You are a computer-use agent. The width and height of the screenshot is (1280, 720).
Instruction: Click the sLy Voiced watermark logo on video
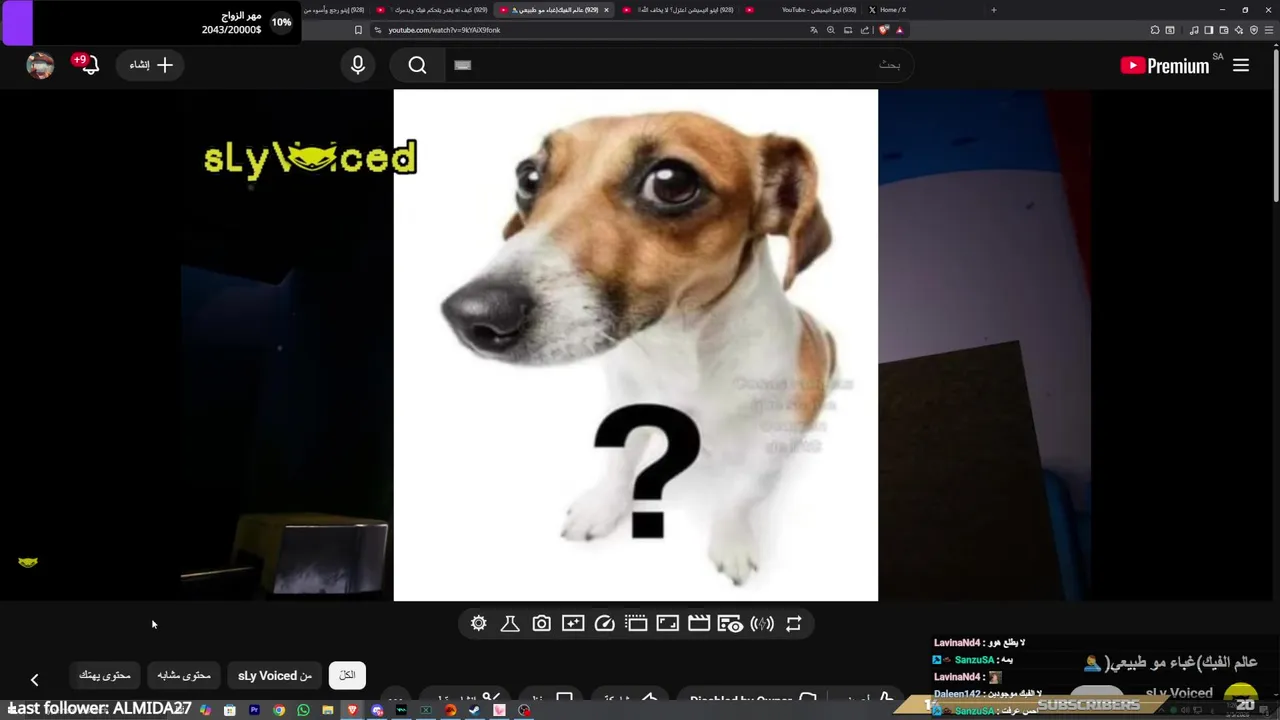(310, 160)
